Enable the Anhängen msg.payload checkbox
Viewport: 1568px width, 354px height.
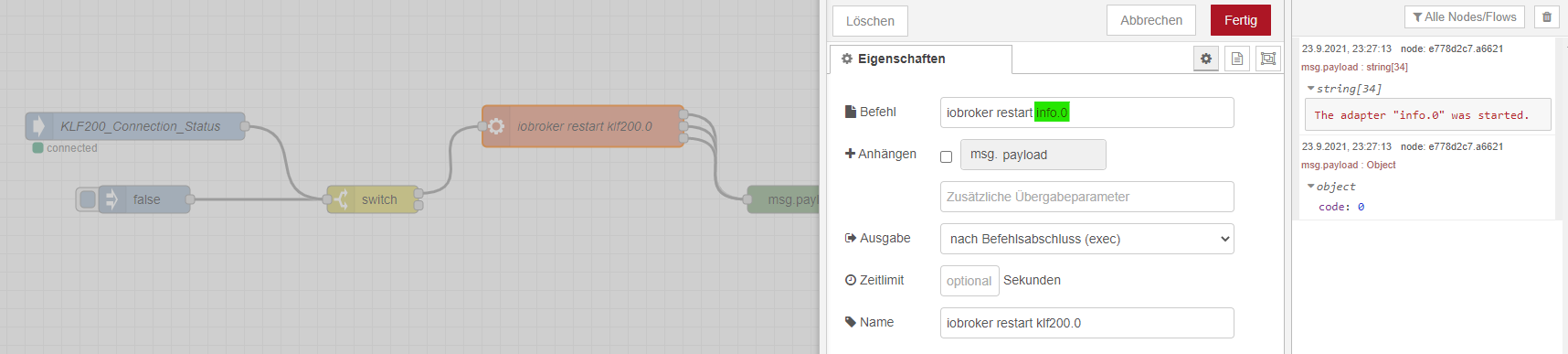[947, 156]
